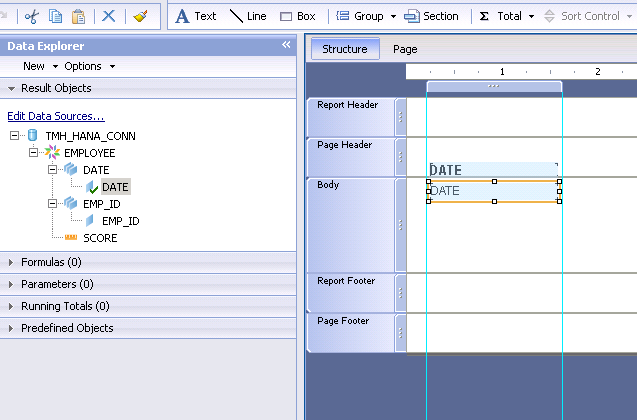The width and height of the screenshot is (637, 420).
Task: Select the Line drawing tool
Action: coord(248,16)
